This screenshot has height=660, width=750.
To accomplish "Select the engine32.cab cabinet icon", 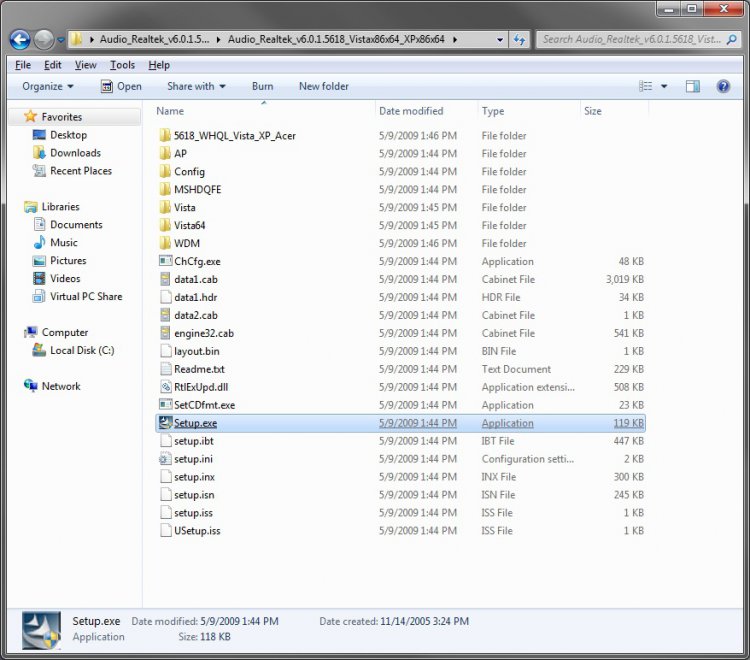I will coord(165,333).
